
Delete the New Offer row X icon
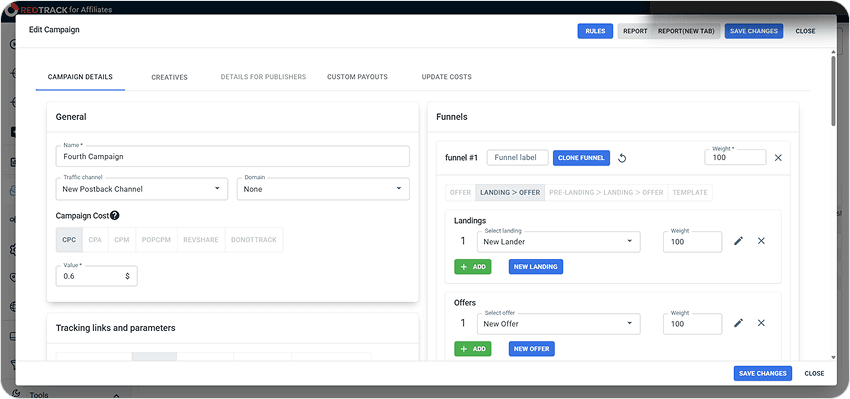pos(761,323)
